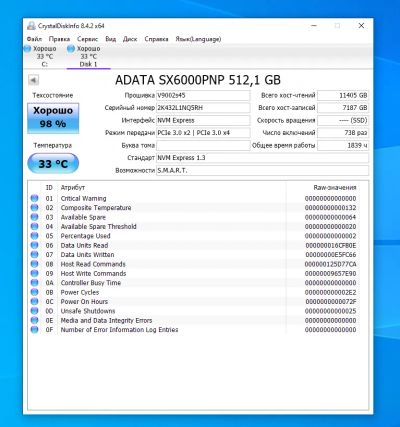Open the Сервис menu

tap(87, 39)
